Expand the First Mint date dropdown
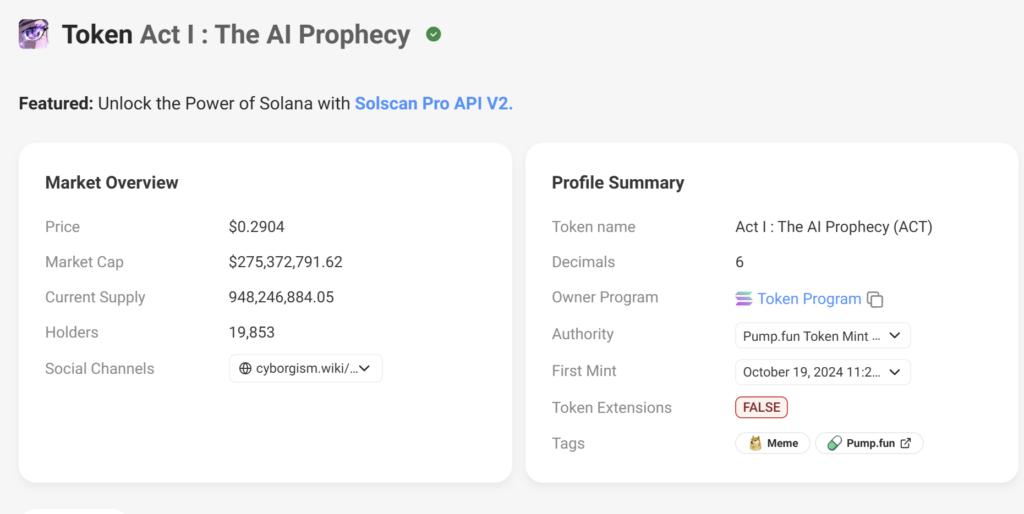The width and height of the screenshot is (1024, 514). 894,372
